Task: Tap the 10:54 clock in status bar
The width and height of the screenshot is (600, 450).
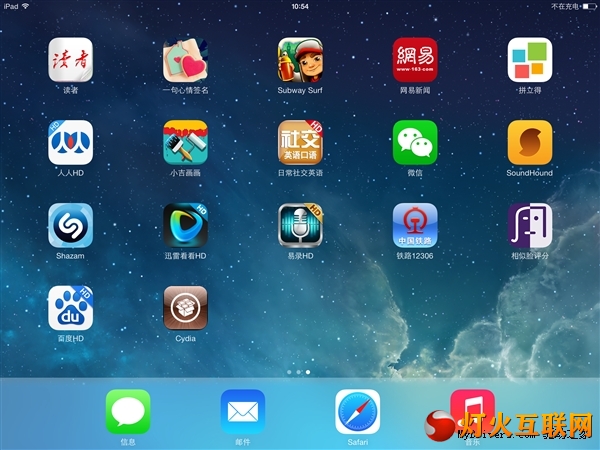Action: click(300, 7)
